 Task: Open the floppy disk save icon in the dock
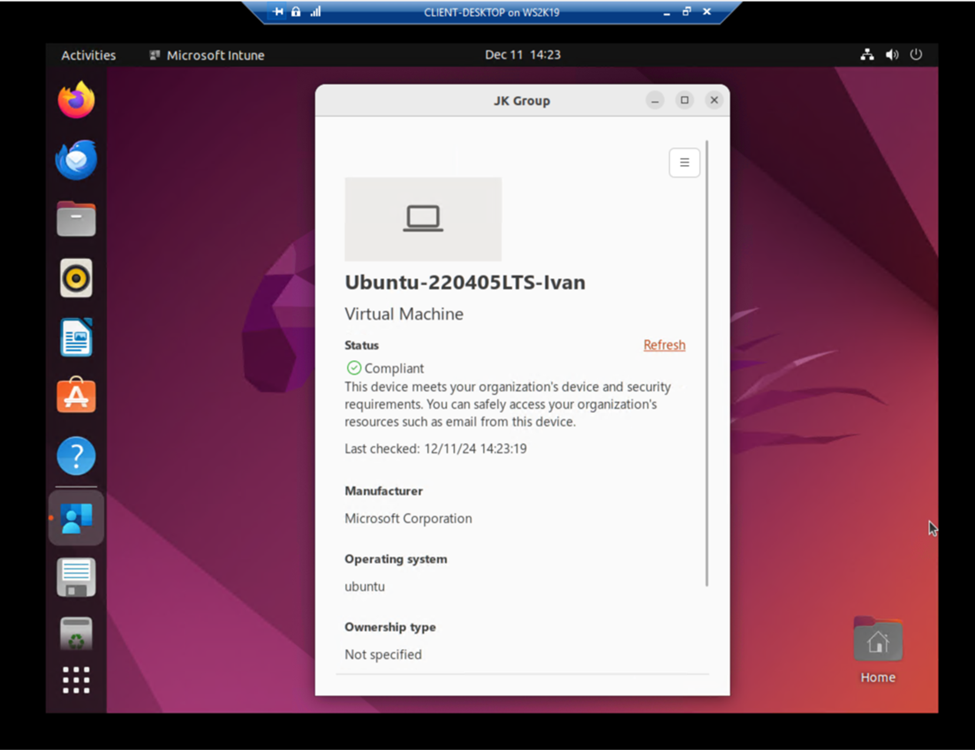(x=76, y=577)
